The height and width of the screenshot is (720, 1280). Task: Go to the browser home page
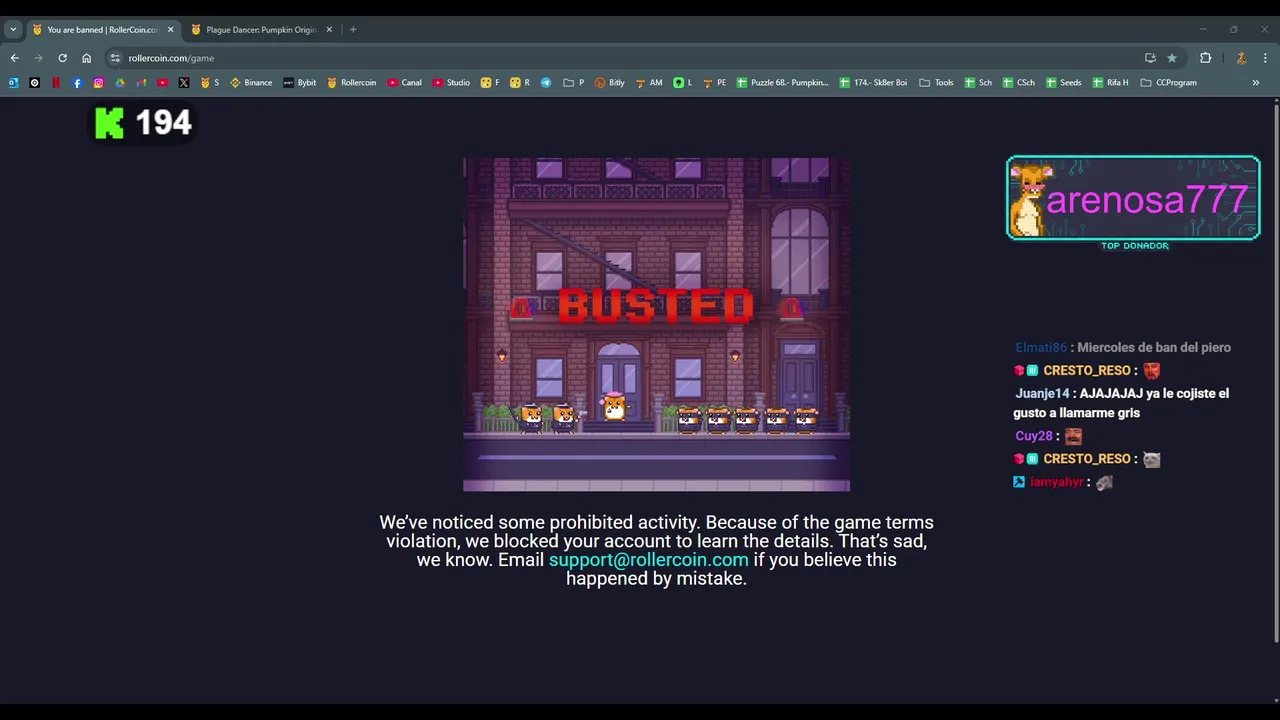(x=86, y=58)
